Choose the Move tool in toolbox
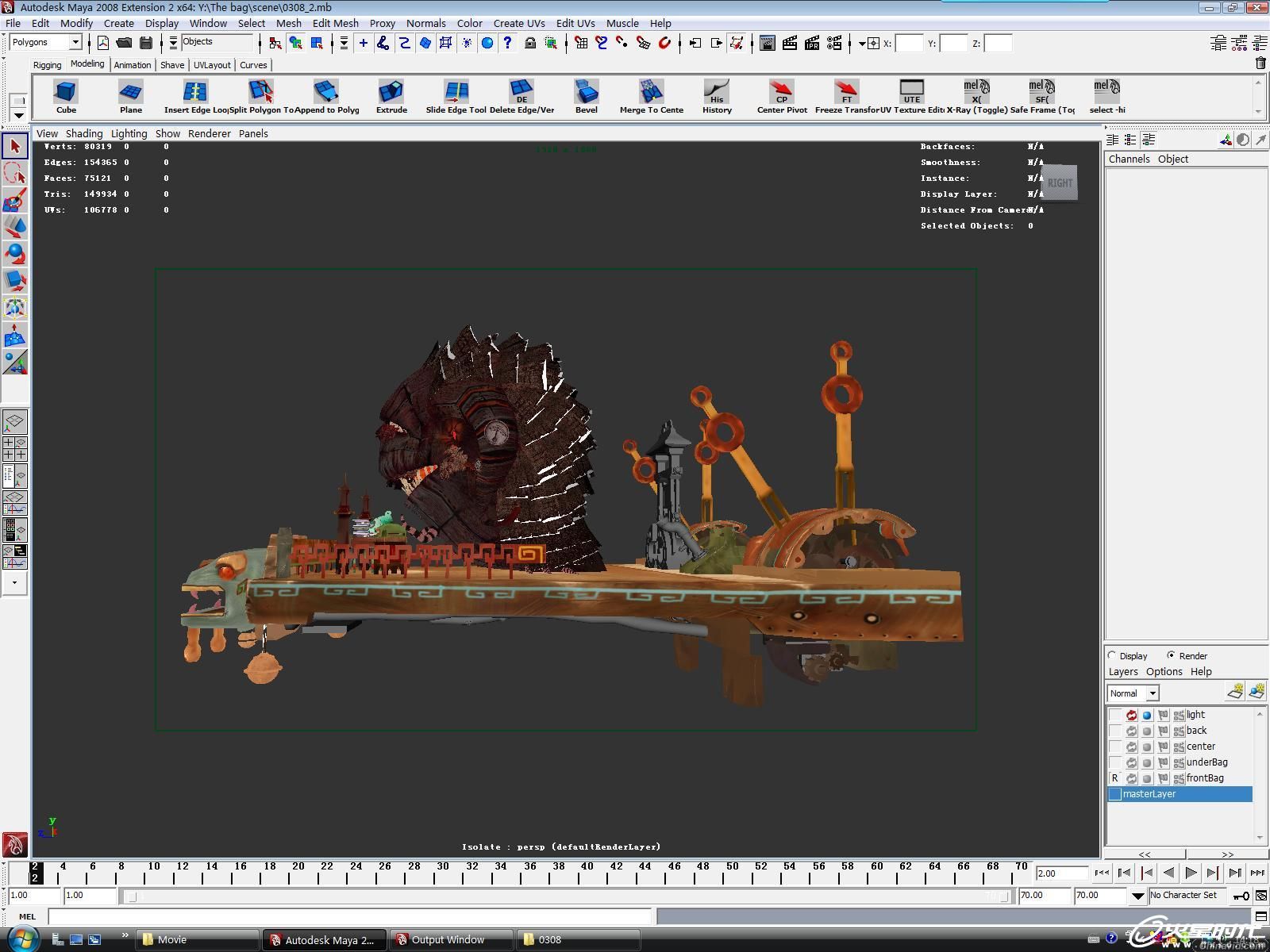This screenshot has height=952, width=1270. pyautogui.click(x=15, y=227)
